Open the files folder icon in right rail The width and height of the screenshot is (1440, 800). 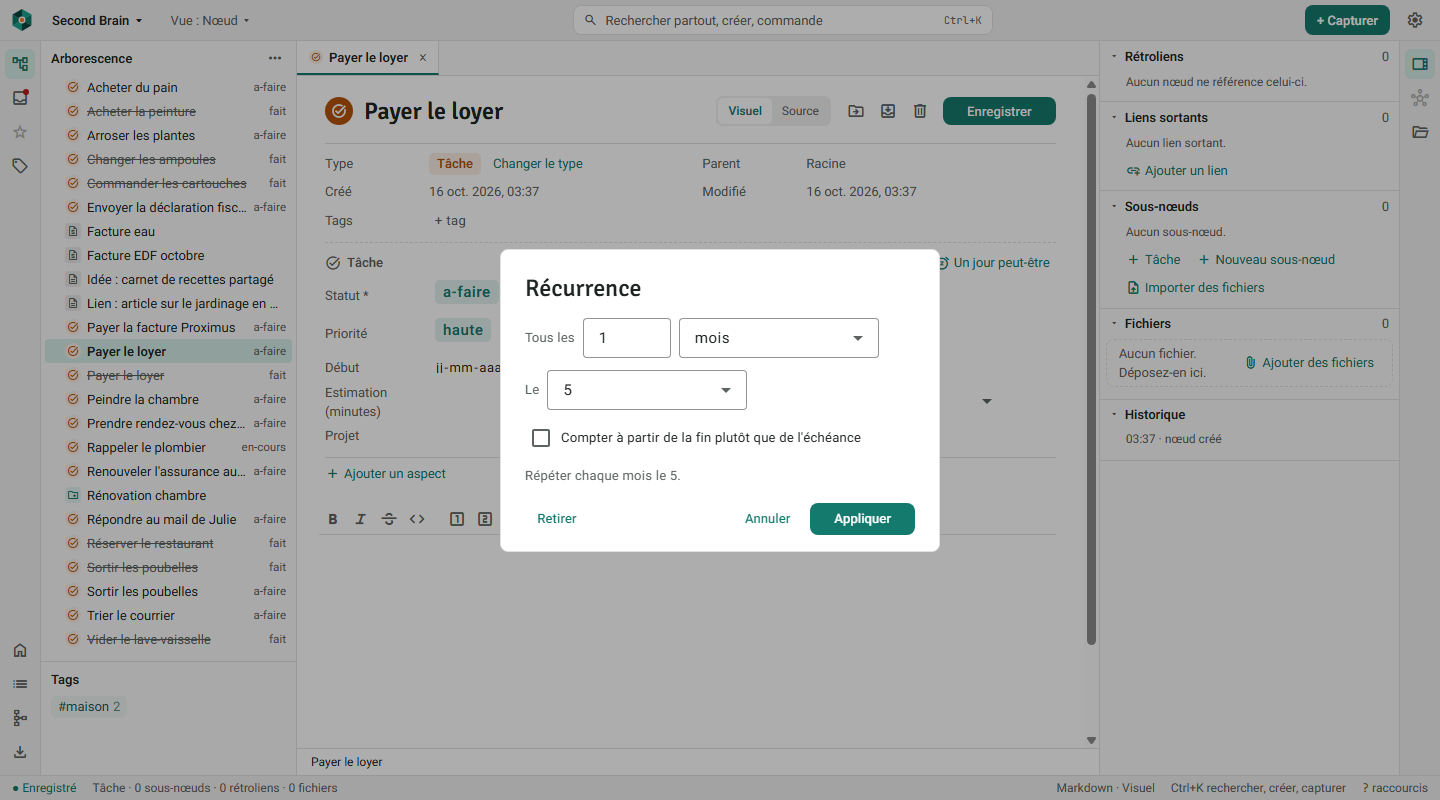(1420, 132)
